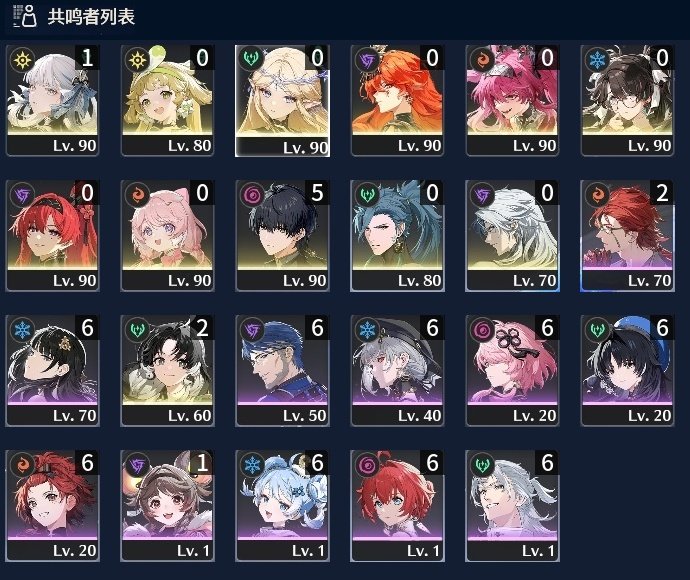690x580 pixels.
Task: Choose the pink cat-eared character card
Action: (x=167, y=235)
